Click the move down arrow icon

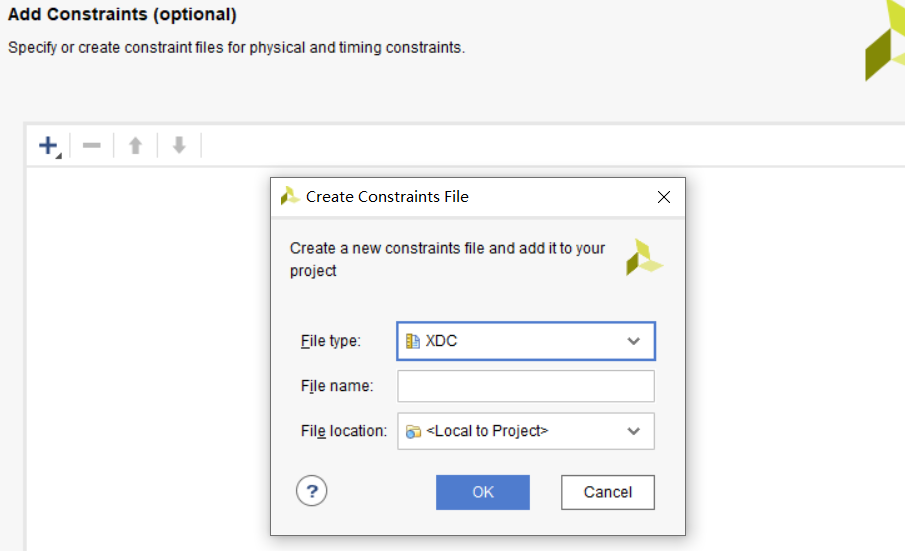pyautogui.click(x=179, y=145)
